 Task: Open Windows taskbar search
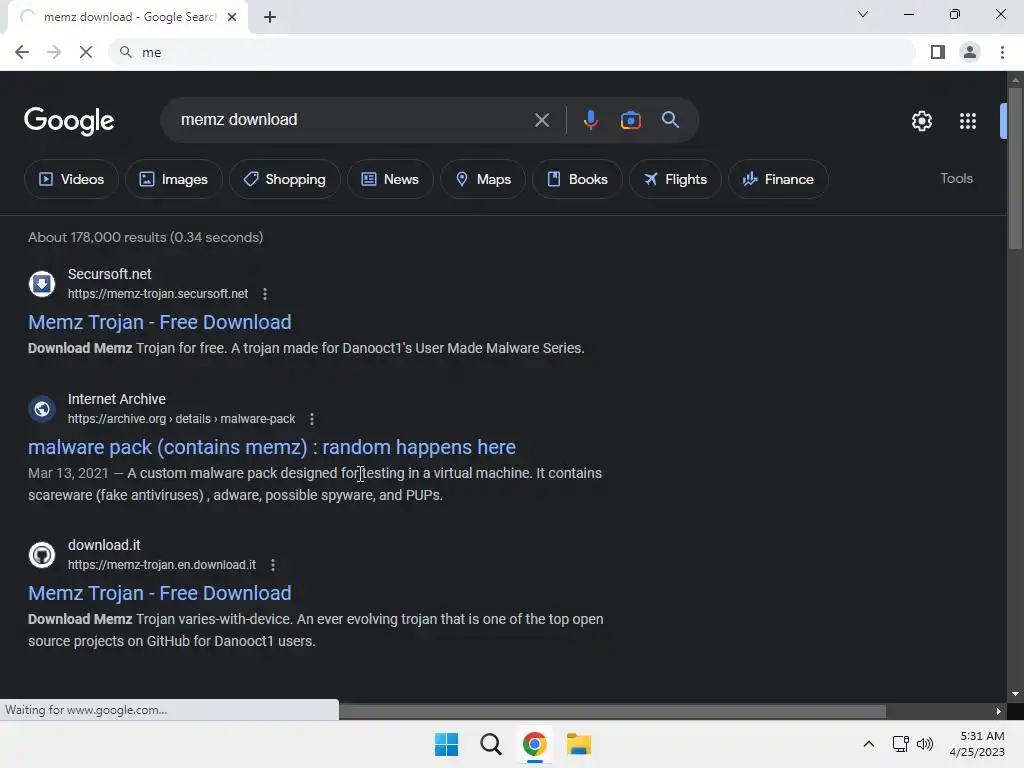490,744
